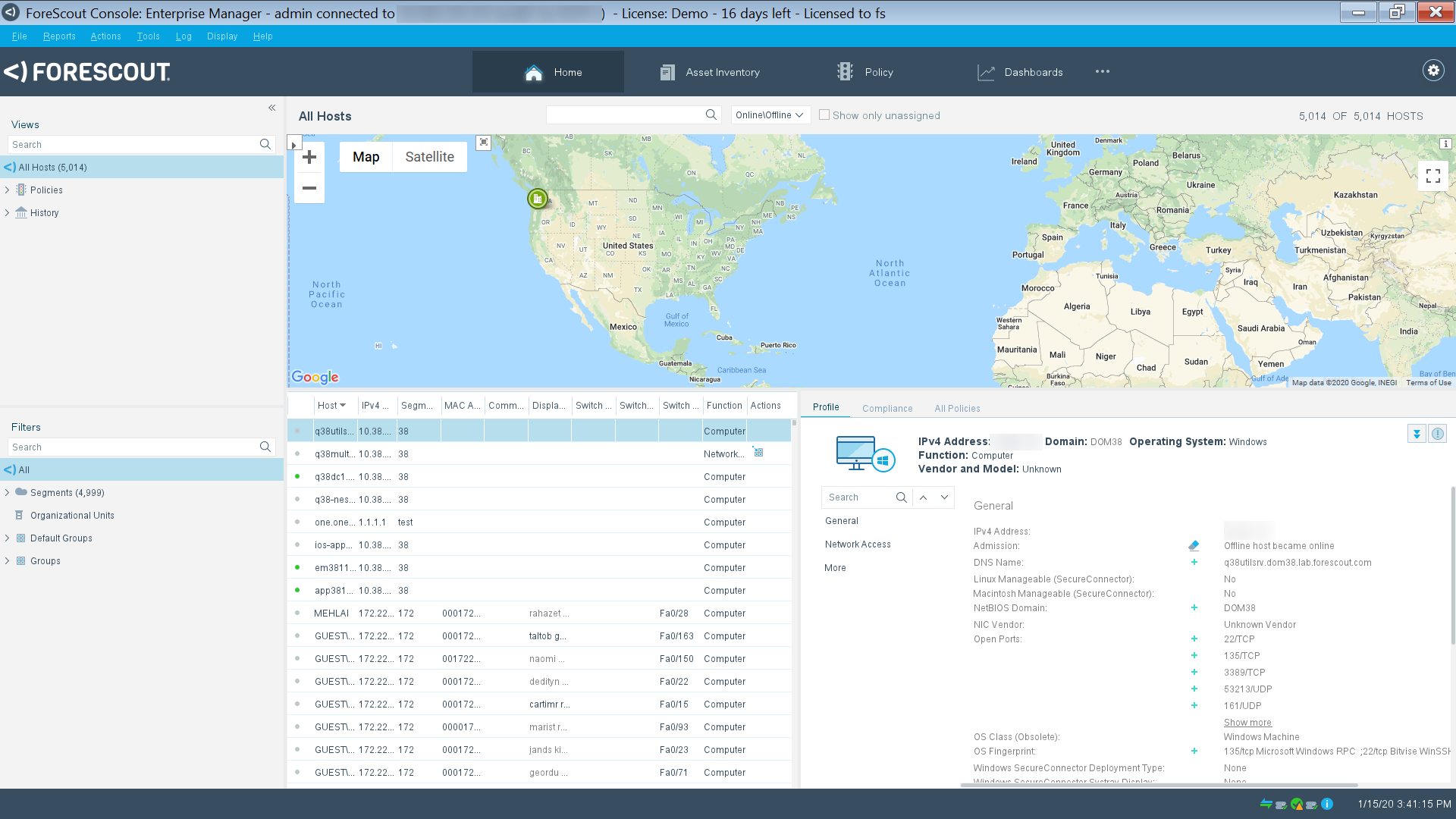Open the Policy view icon
This screenshot has height=819, width=1456.
pyautogui.click(x=845, y=72)
